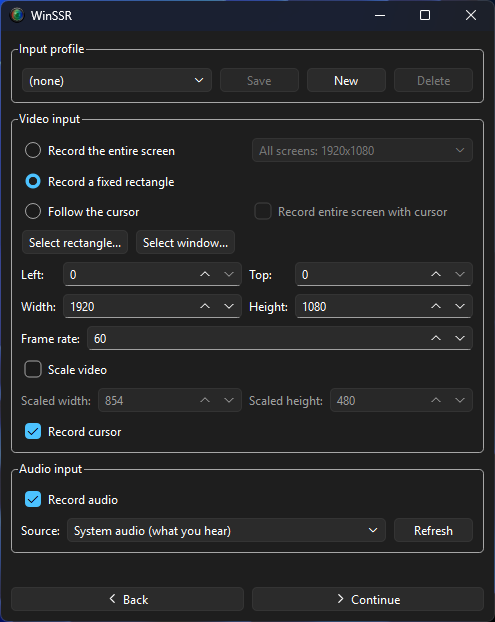Image resolution: width=495 pixels, height=622 pixels.
Task: Minimize the WinSSR window
Action: pos(380,15)
